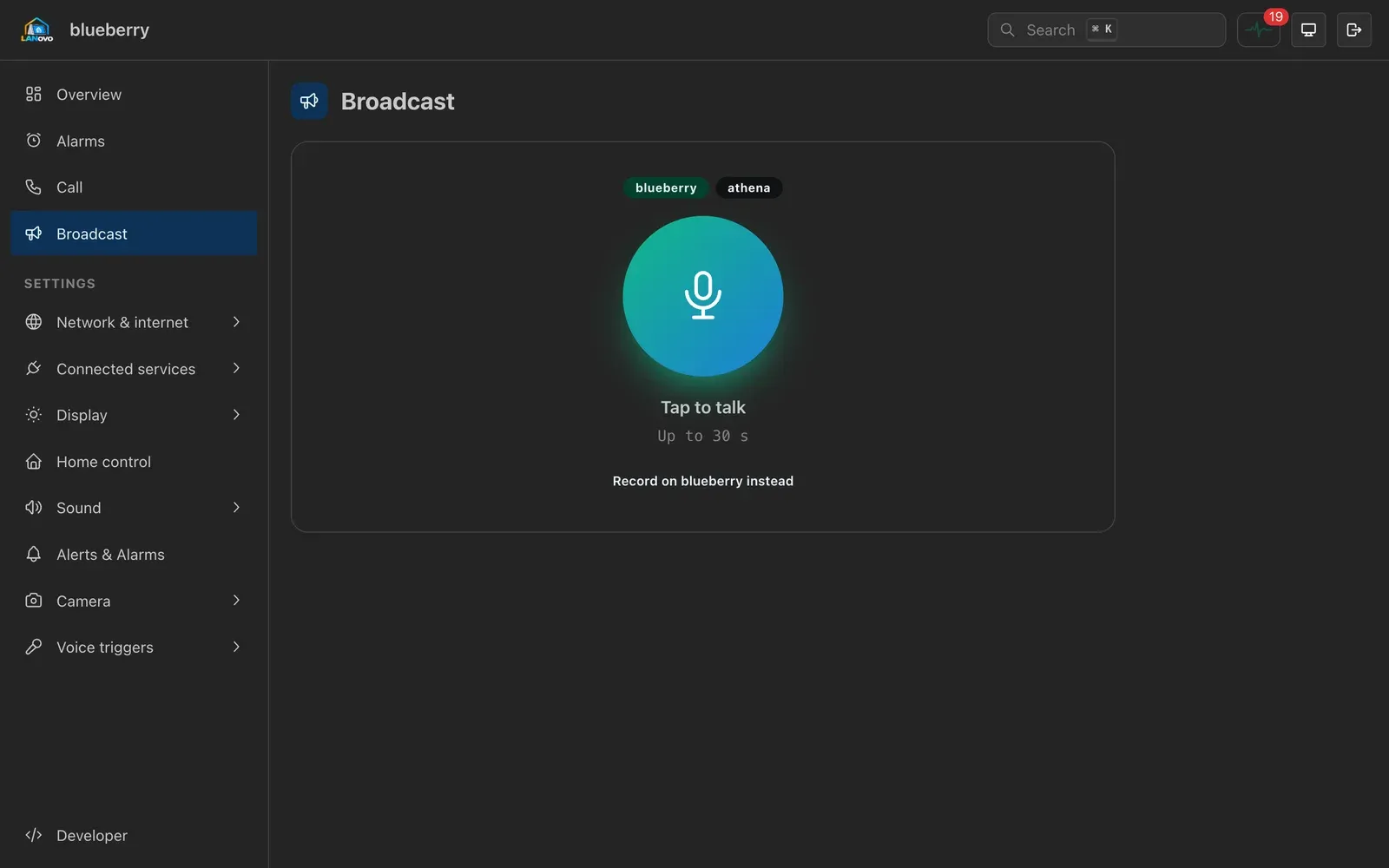Screen dimensions: 1389x868
Task: Expand the Display settings chevron
Action: click(236, 415)
